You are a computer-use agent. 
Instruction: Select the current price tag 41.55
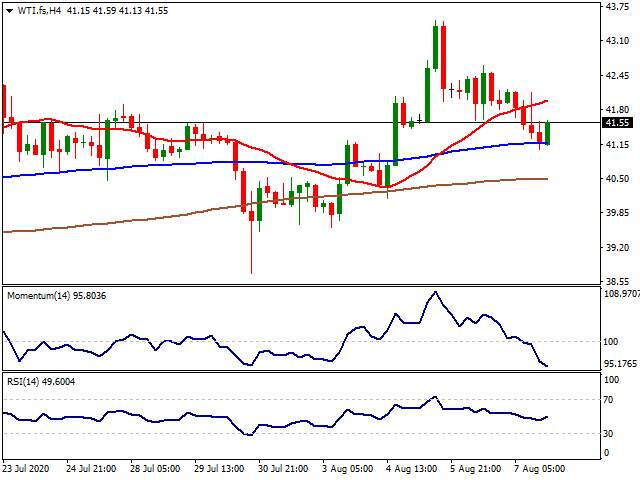tap(618, 122)
